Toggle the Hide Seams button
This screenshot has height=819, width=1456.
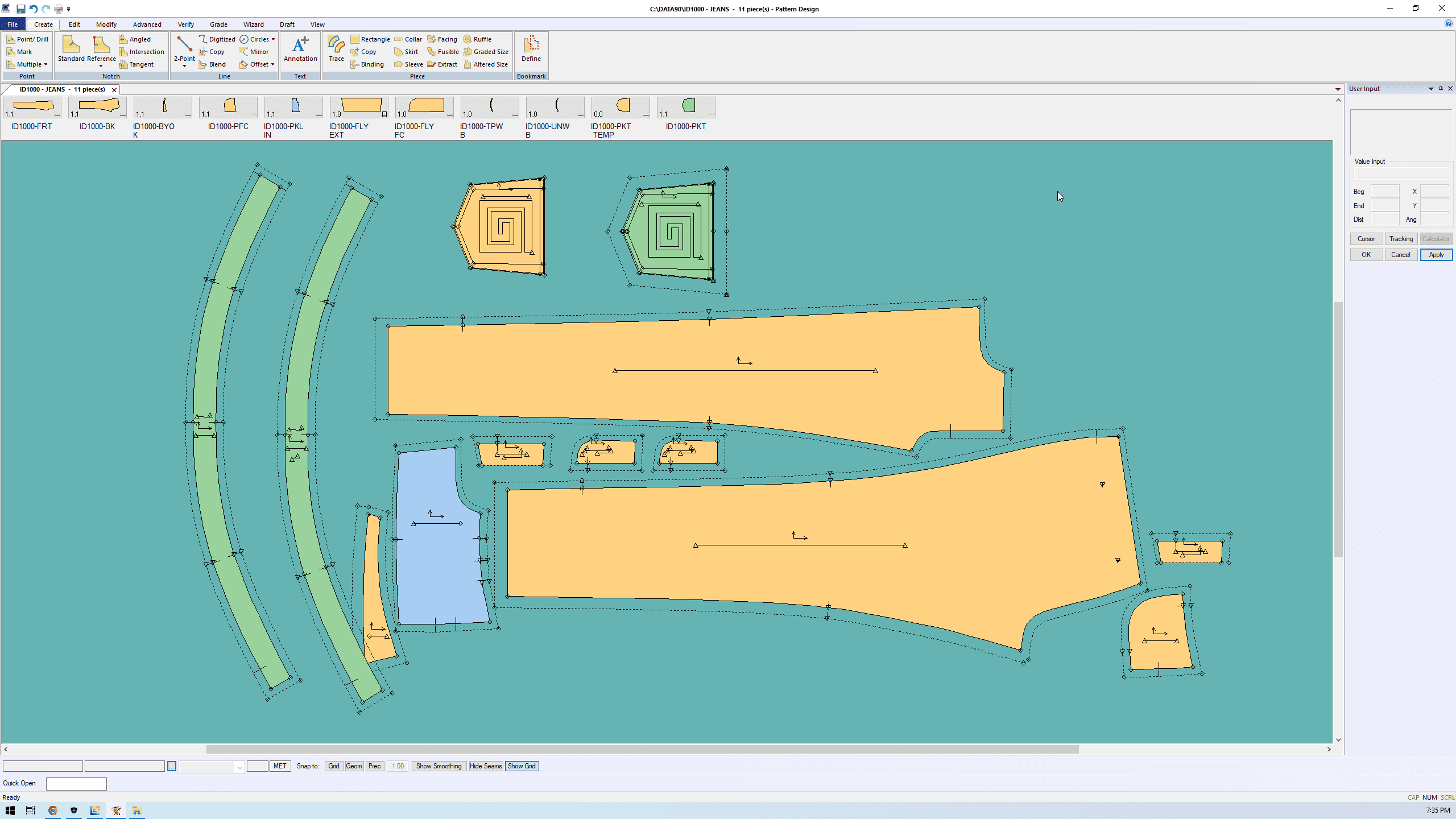click(x=485, y=766)
